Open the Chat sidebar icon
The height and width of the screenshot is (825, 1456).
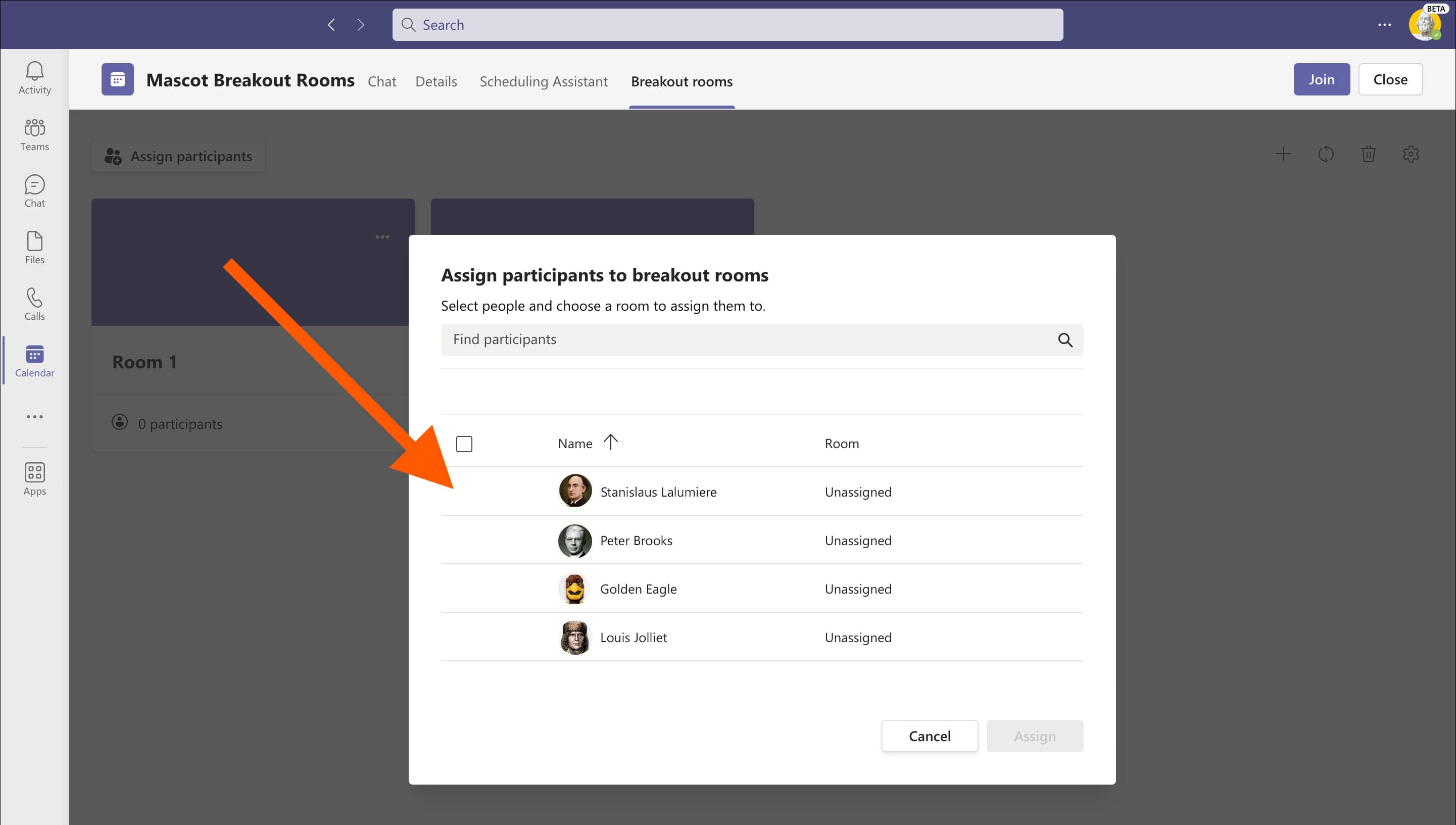(34, 191)
